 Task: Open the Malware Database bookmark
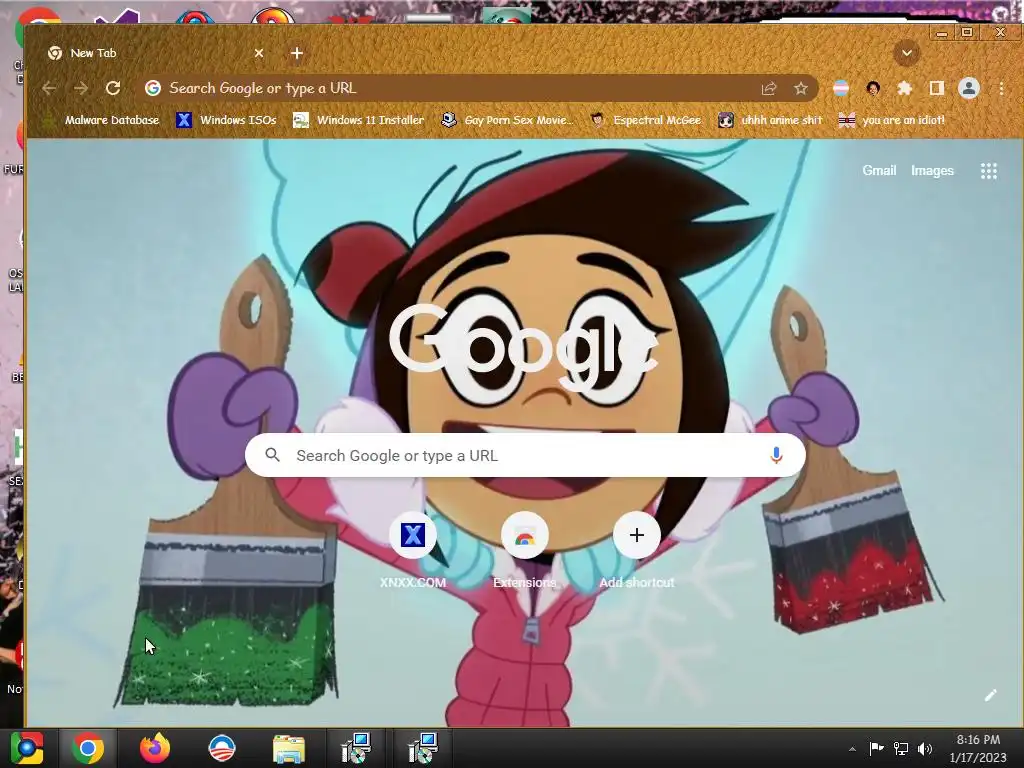[101, 120]
